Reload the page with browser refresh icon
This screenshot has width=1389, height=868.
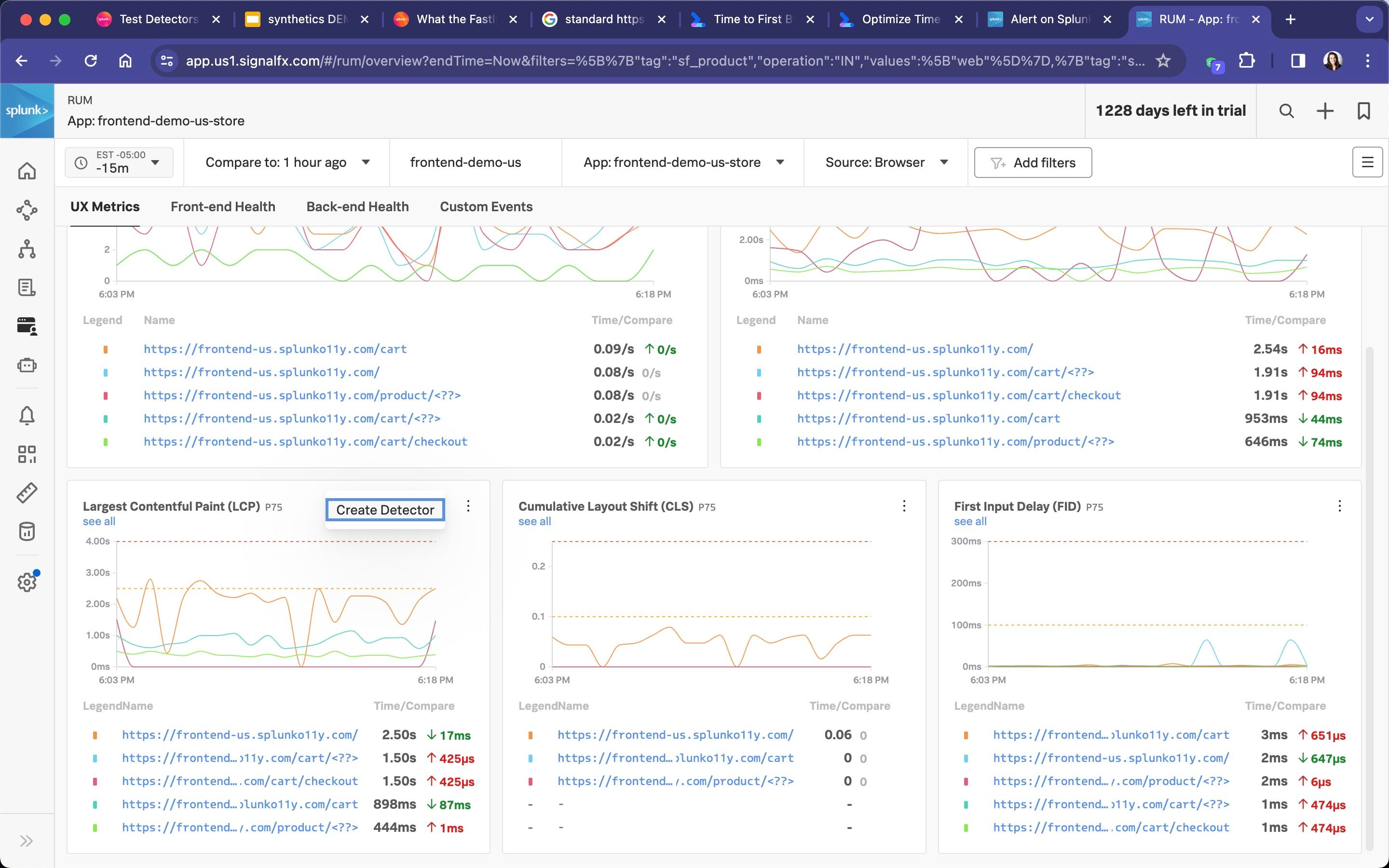tap(91, 60)
